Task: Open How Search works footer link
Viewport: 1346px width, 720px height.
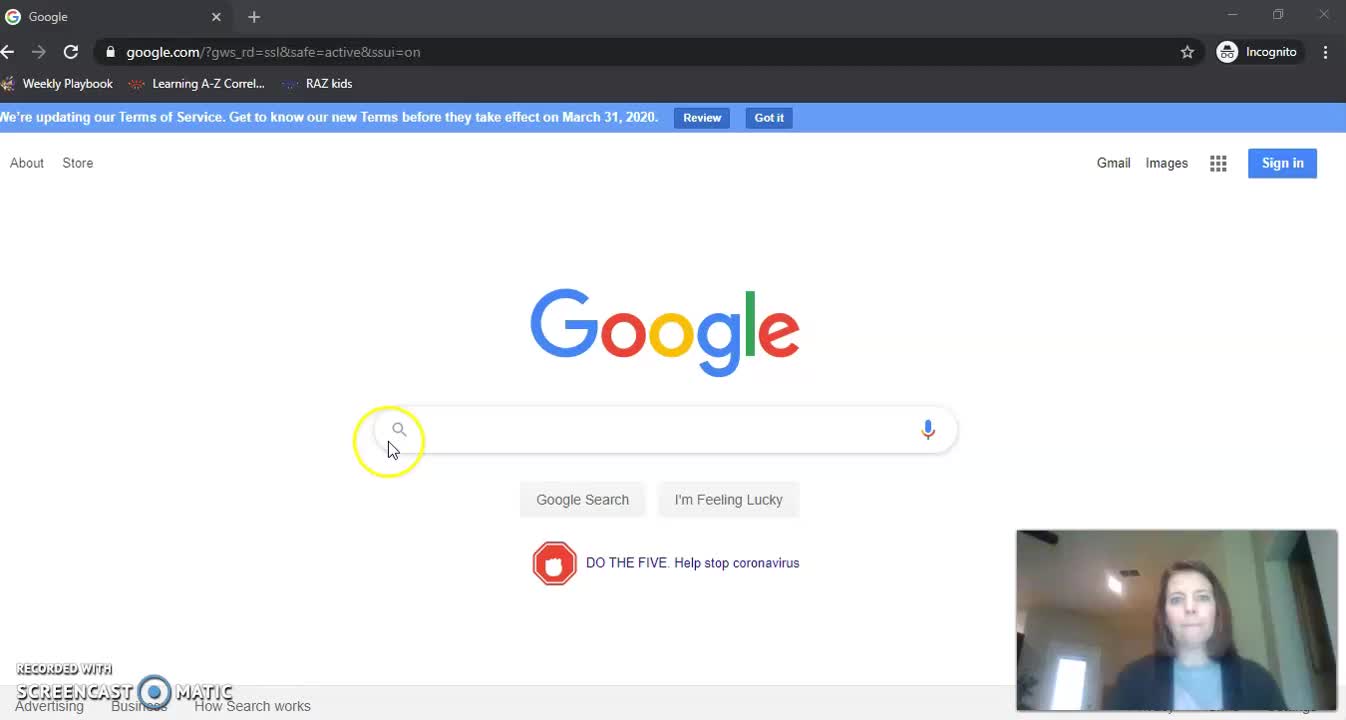Action: 252,706
